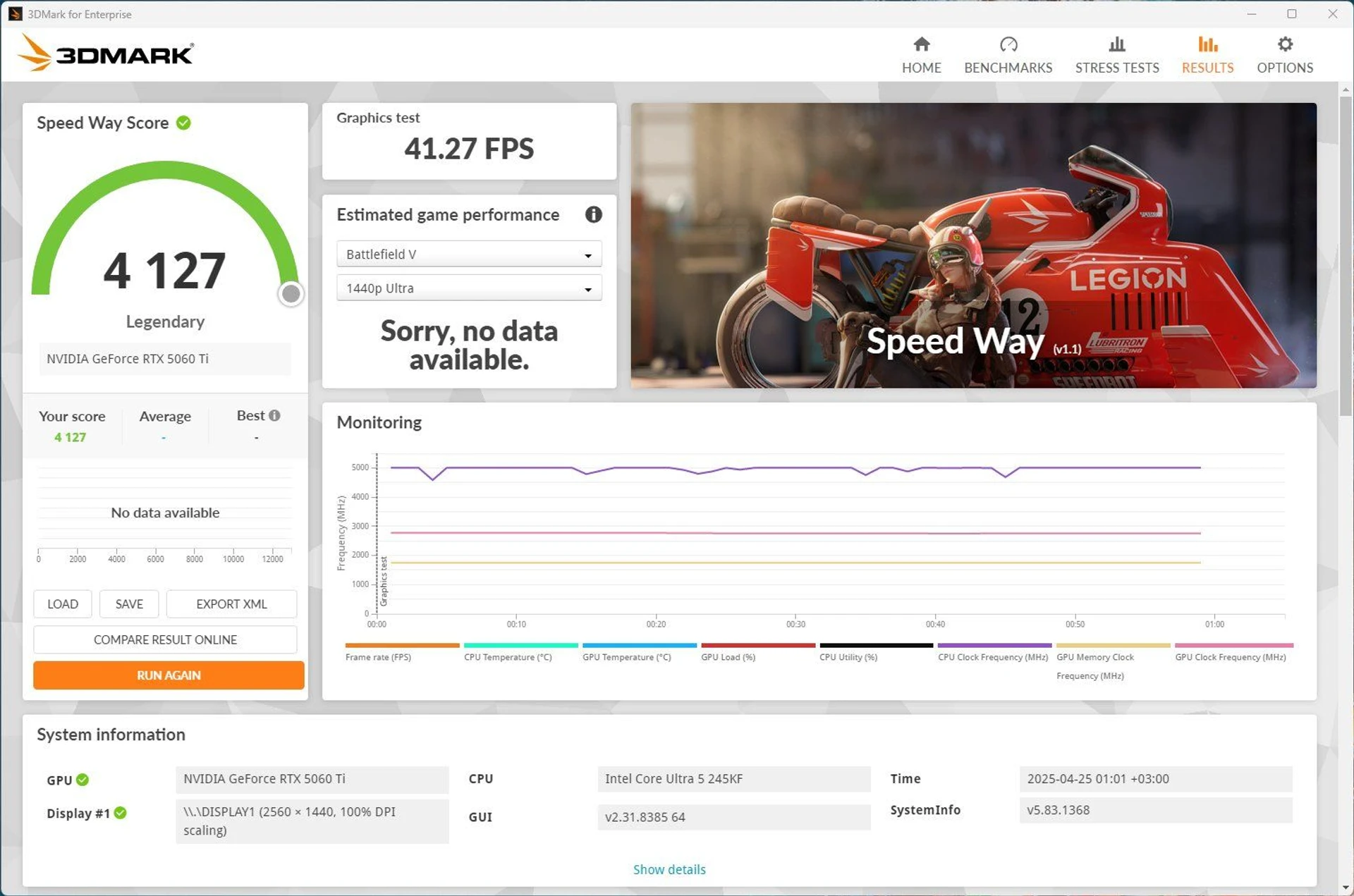
Task: Open the STRESS TESTS tab
Action: point(1116,56)
